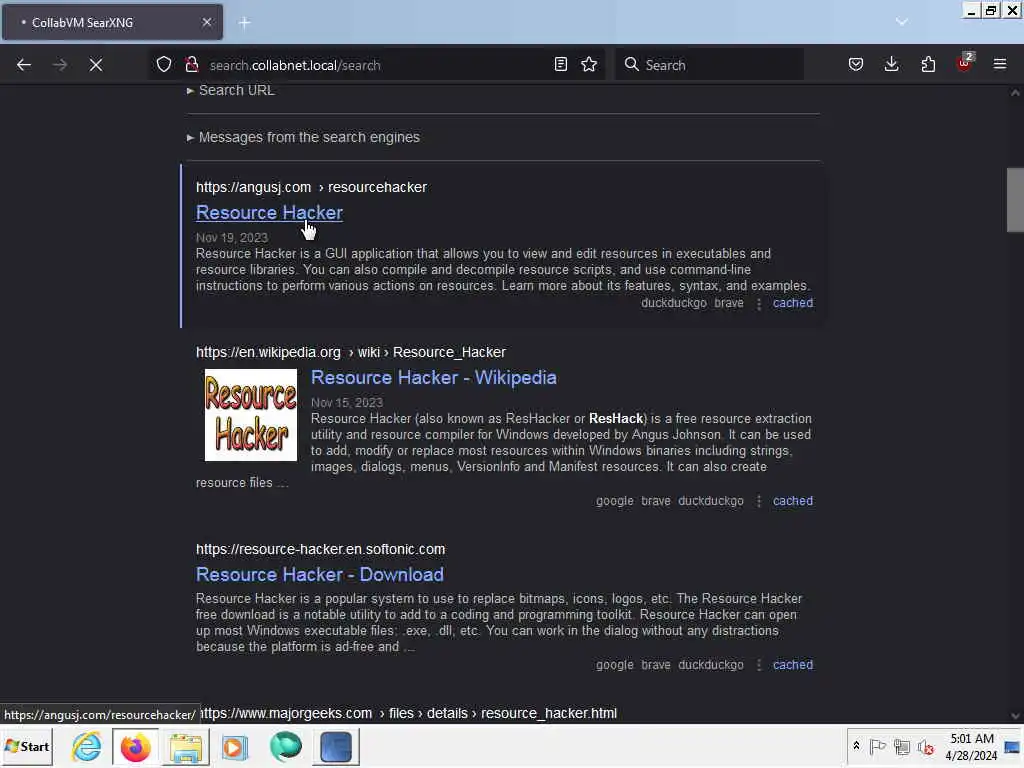Toggle reader view icon
The height and width of the screenshot is (768, 1024).
point(560,65)
